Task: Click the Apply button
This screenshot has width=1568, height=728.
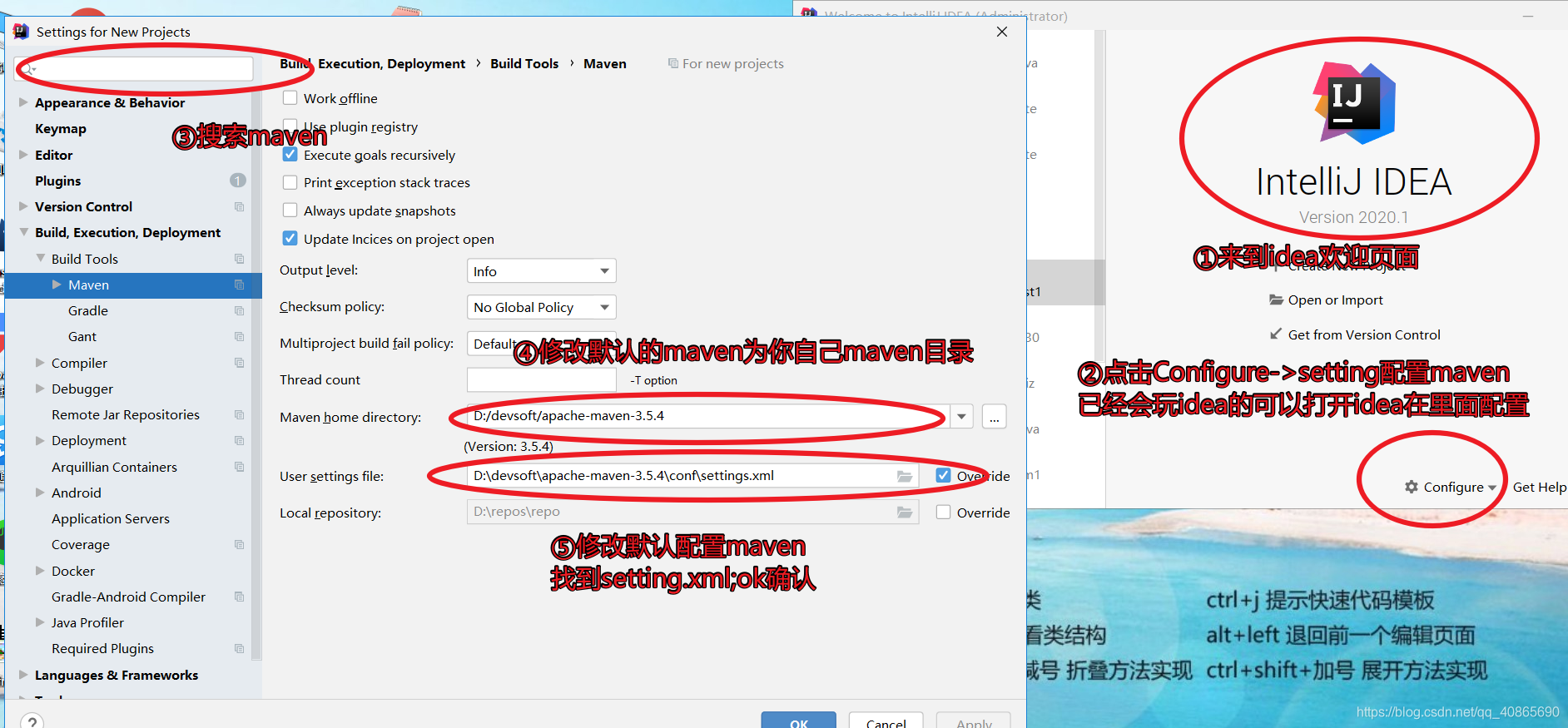Action: (974, 722)
